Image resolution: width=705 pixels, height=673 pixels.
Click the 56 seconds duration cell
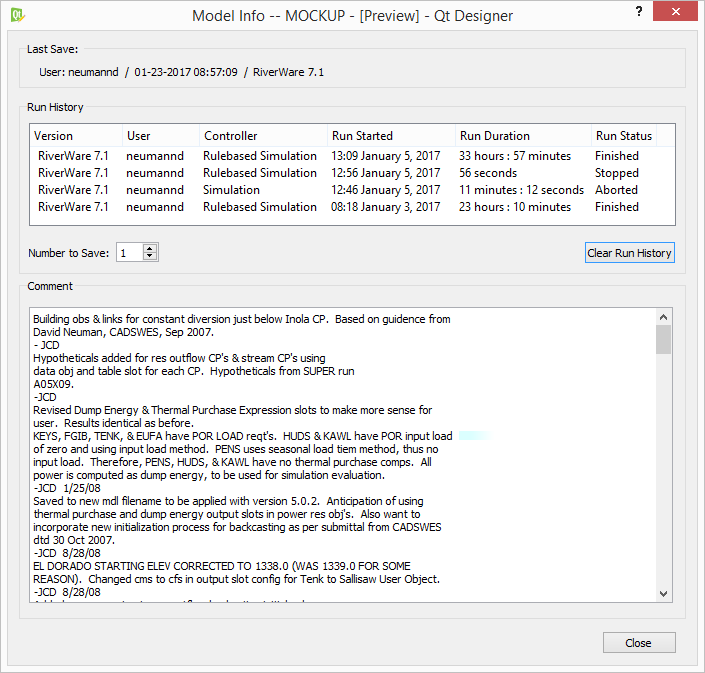(x=488, y=173)
